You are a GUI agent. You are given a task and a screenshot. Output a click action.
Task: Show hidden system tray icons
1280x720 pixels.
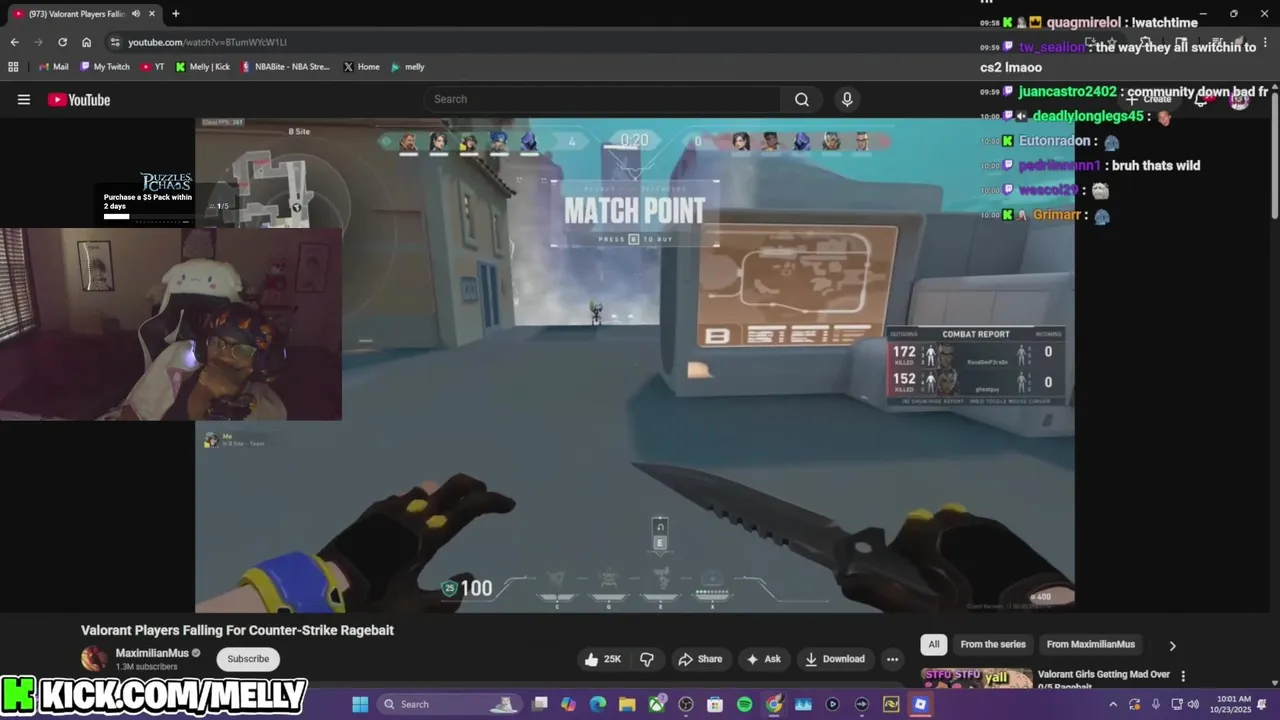click(1113, 704)
